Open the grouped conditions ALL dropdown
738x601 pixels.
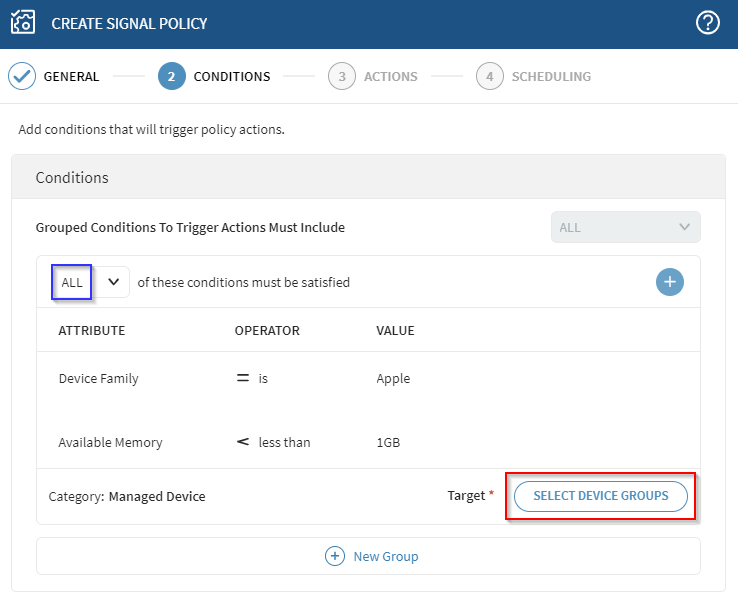(626, 227)
